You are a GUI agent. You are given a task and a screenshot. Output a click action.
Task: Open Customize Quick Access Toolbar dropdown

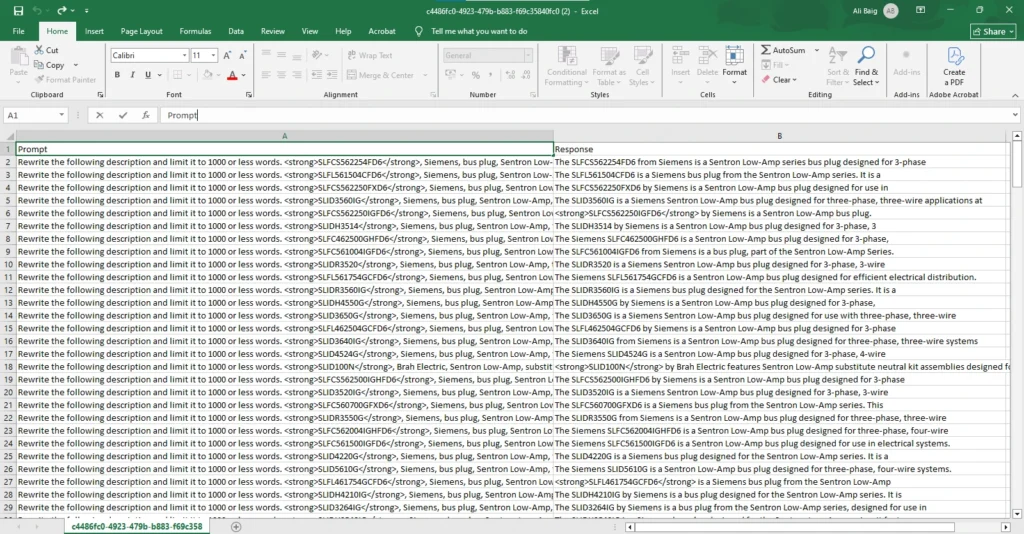86,10
